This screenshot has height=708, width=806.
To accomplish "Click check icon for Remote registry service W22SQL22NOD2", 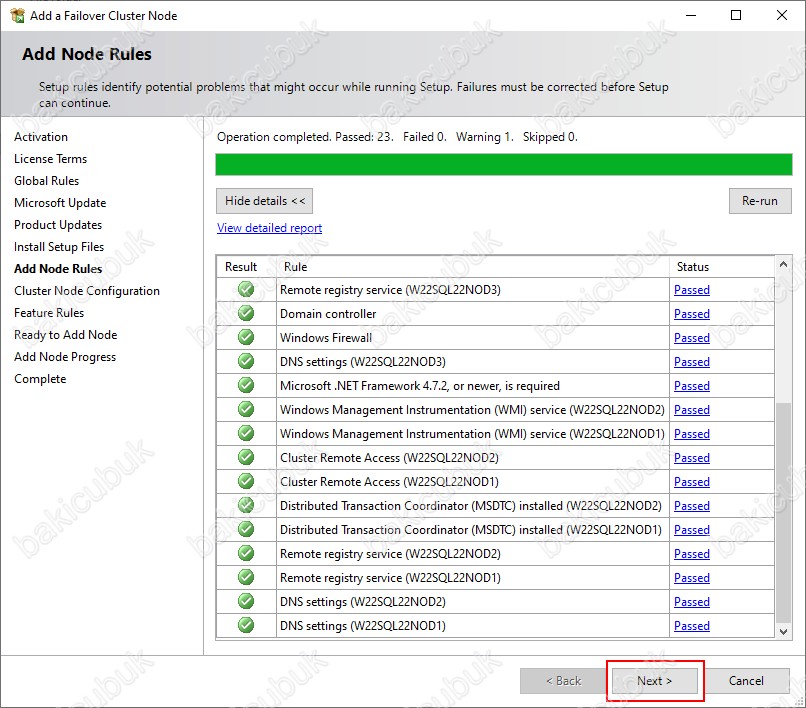I will (246, 553).
